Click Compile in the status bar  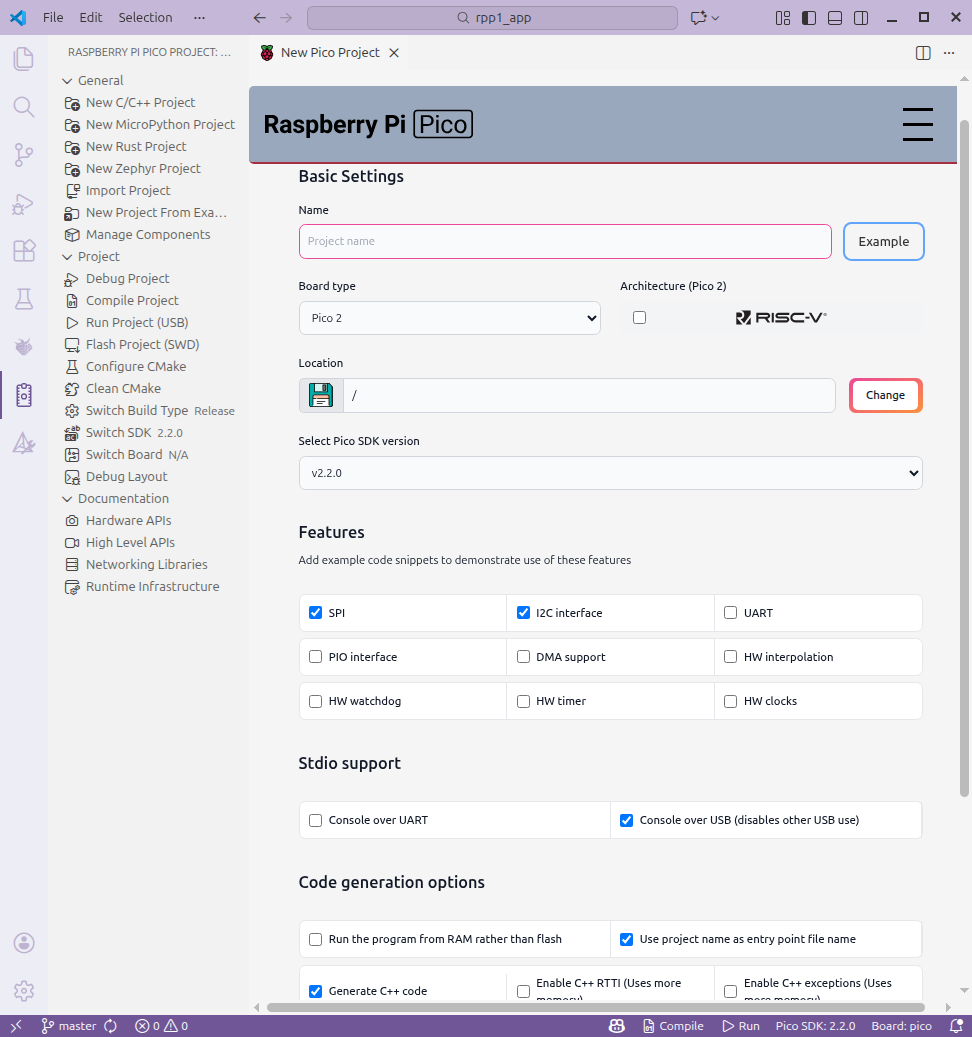(673, 1026)
